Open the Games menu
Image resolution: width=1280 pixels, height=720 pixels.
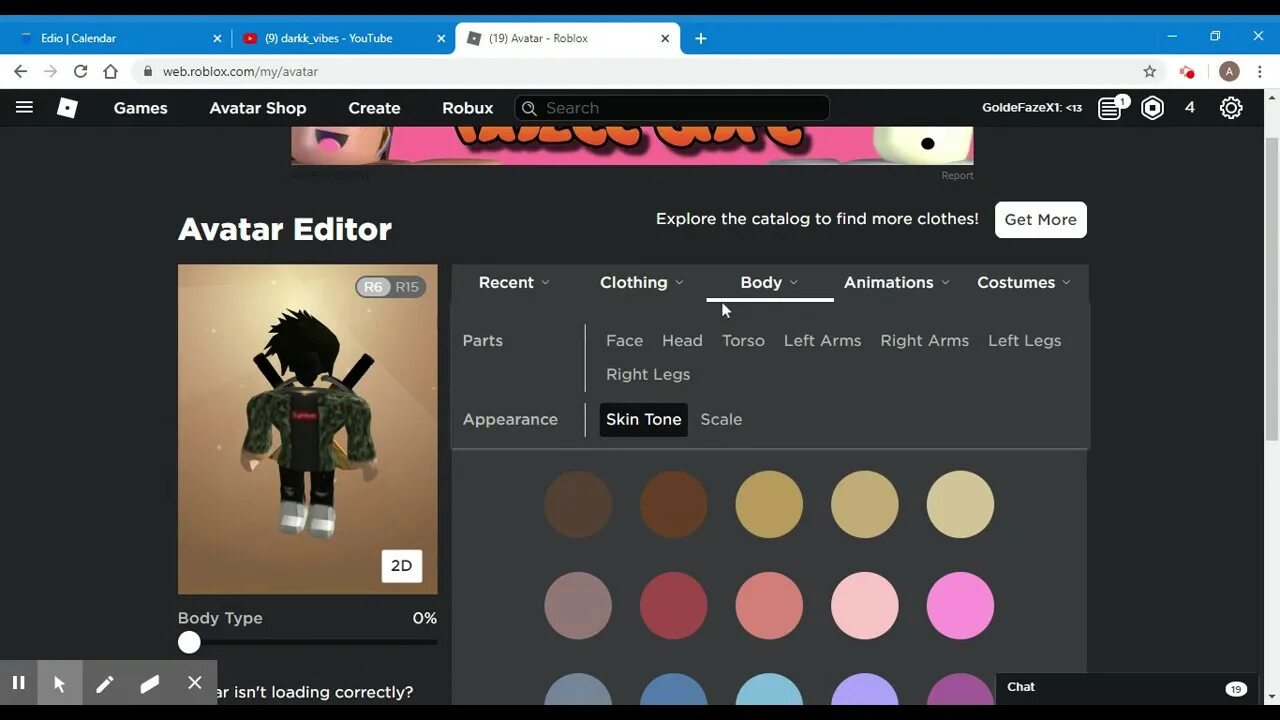tap(140, 108)
